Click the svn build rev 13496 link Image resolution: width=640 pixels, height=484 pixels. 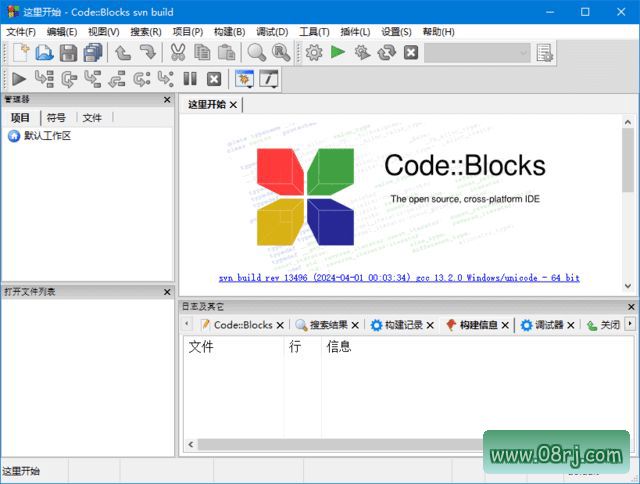[399, 277]
